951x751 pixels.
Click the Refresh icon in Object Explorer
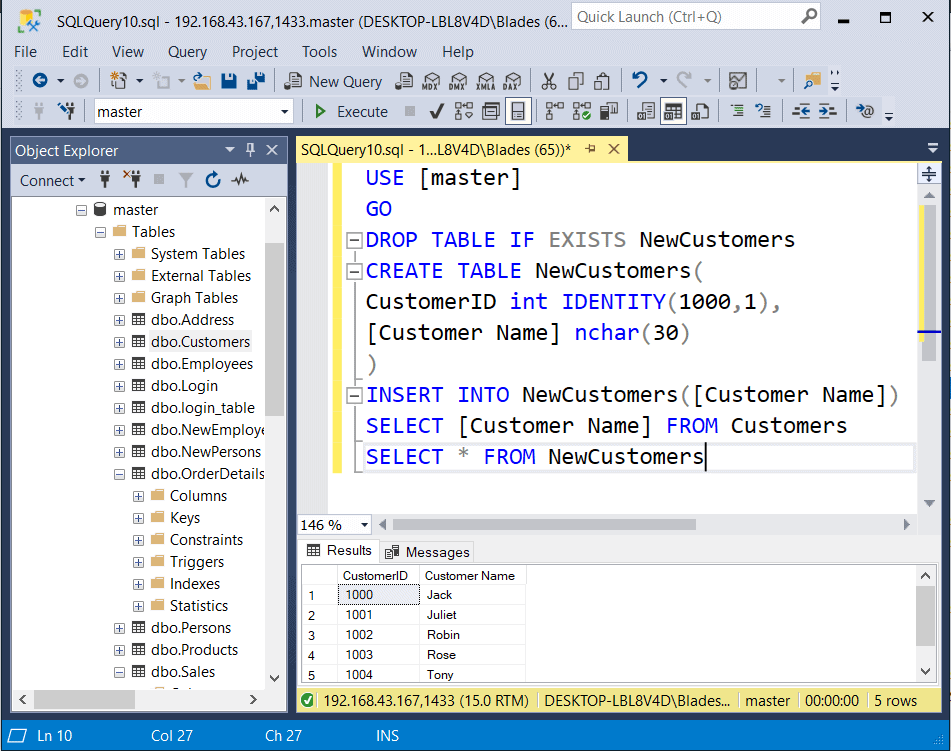(x=212, y=179)
